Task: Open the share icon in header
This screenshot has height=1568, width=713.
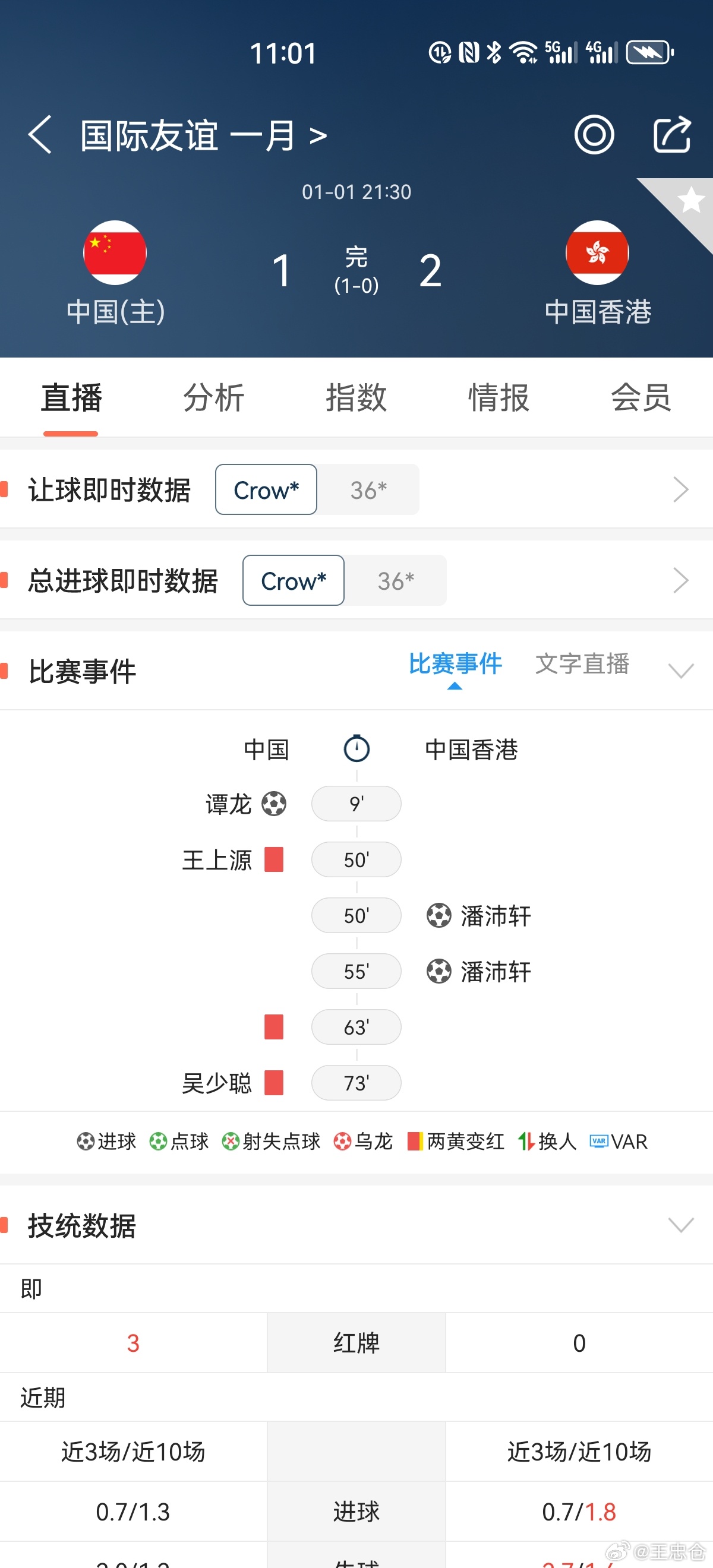Action: (x=672, y=134)
